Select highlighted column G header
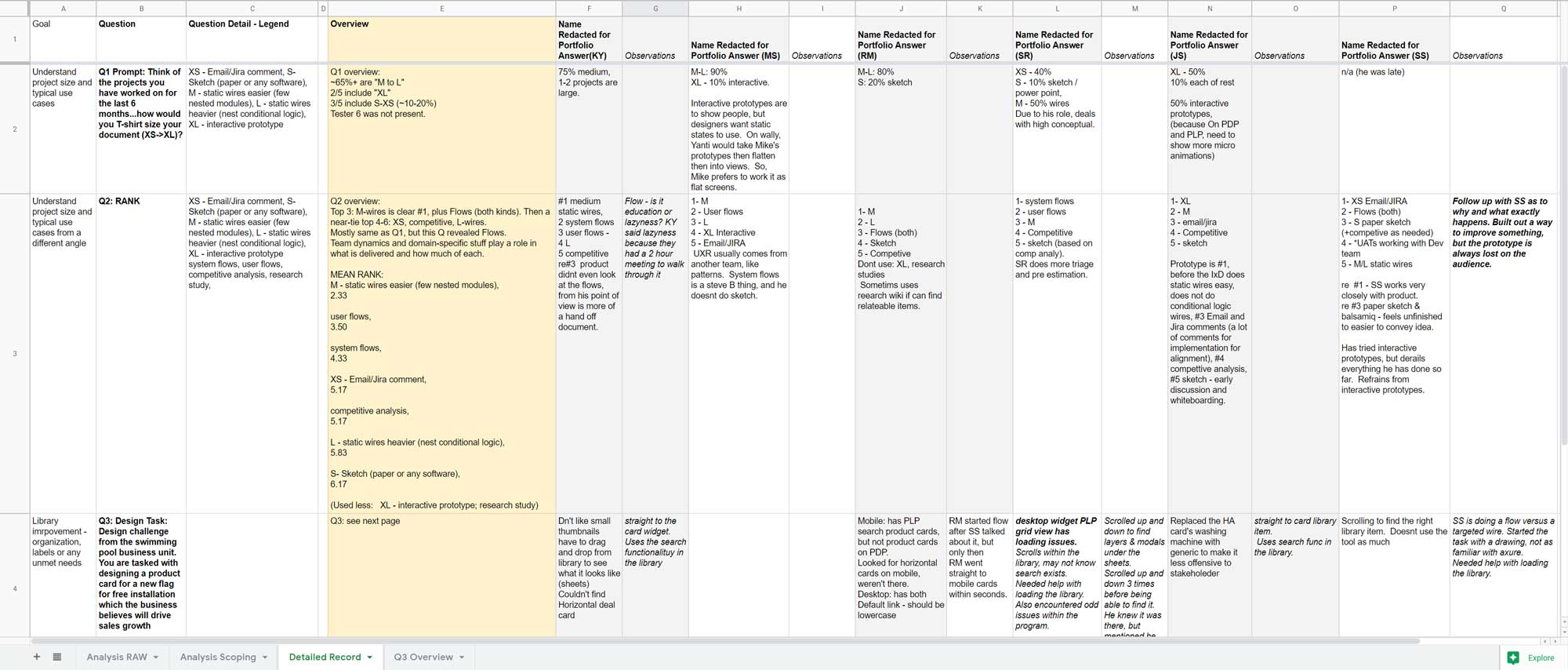 coord(655,9)
